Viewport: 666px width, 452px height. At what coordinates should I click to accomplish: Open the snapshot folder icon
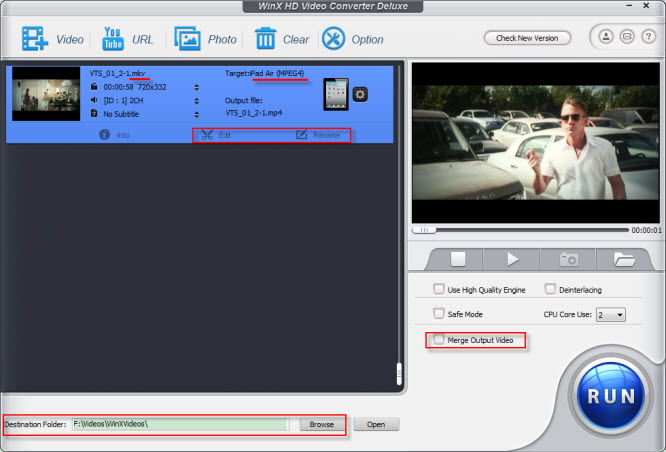pyautogui.click(x=624, y=259)
